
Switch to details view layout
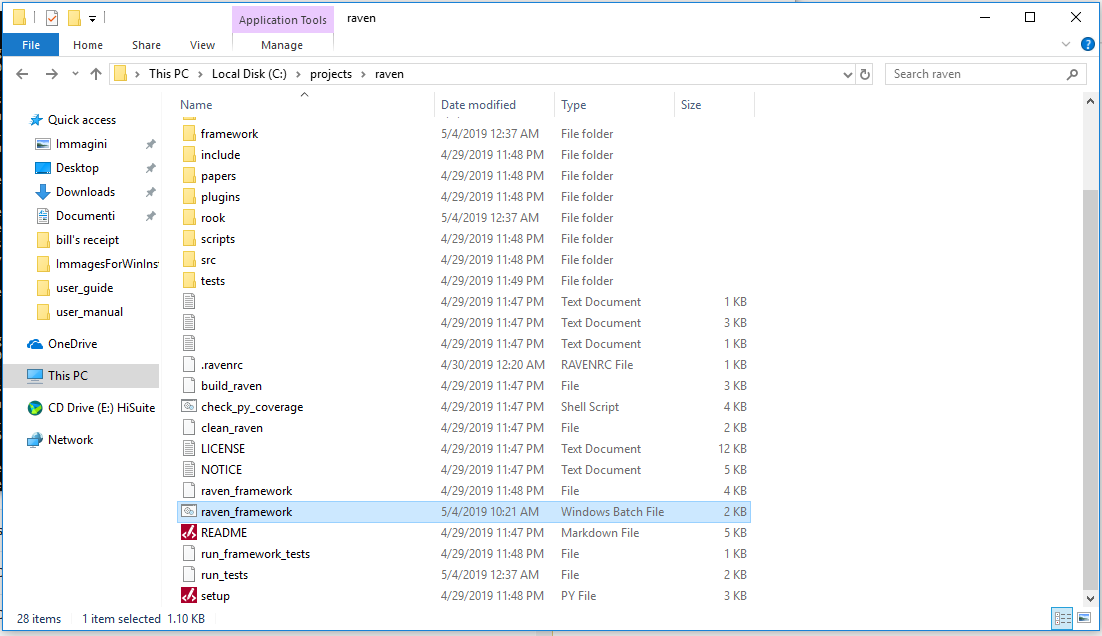1060,619
